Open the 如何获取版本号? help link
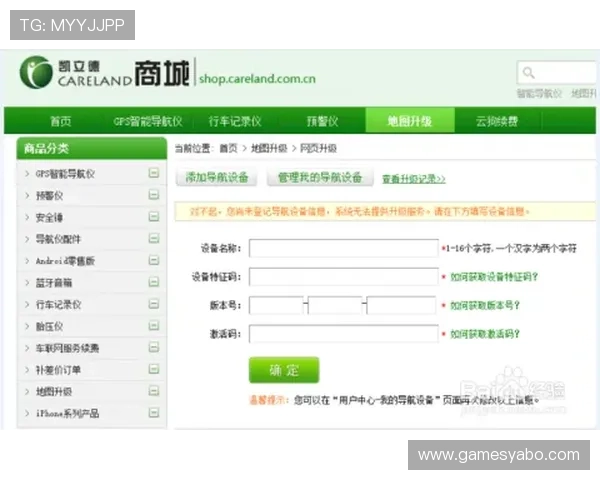The image size is (600, 480). coord(485,305)
